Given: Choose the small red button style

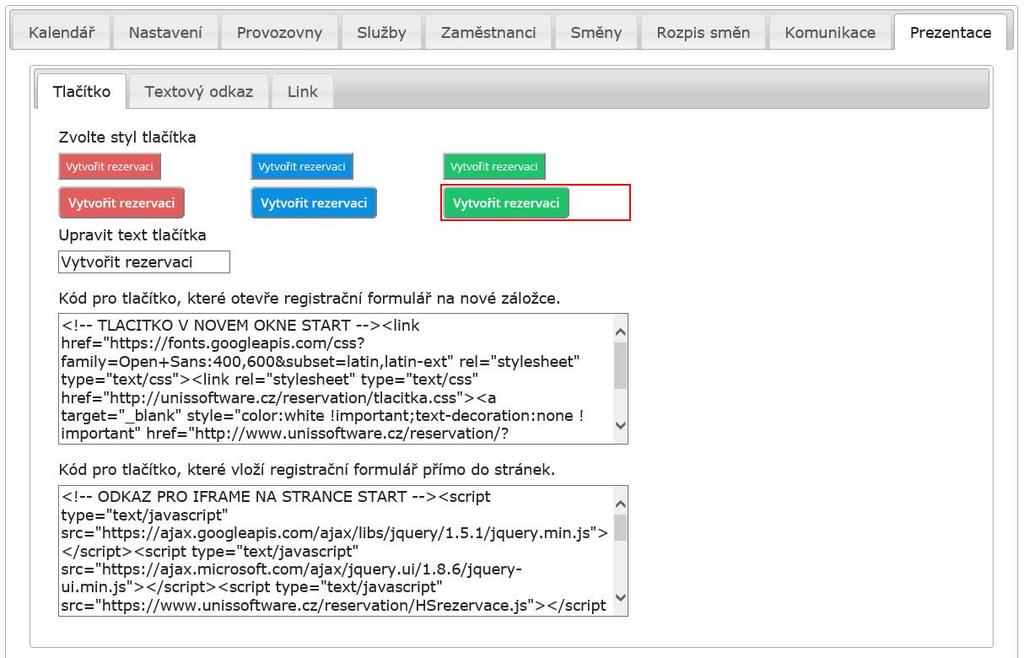Looking at the screenshot, I should [x=110, y=166].
